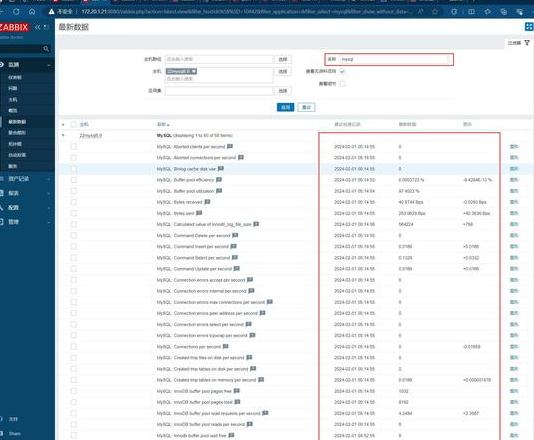Check the select-all checkbox in table header
Viewport: 534px width, 440px height.
tap(73, 124)
